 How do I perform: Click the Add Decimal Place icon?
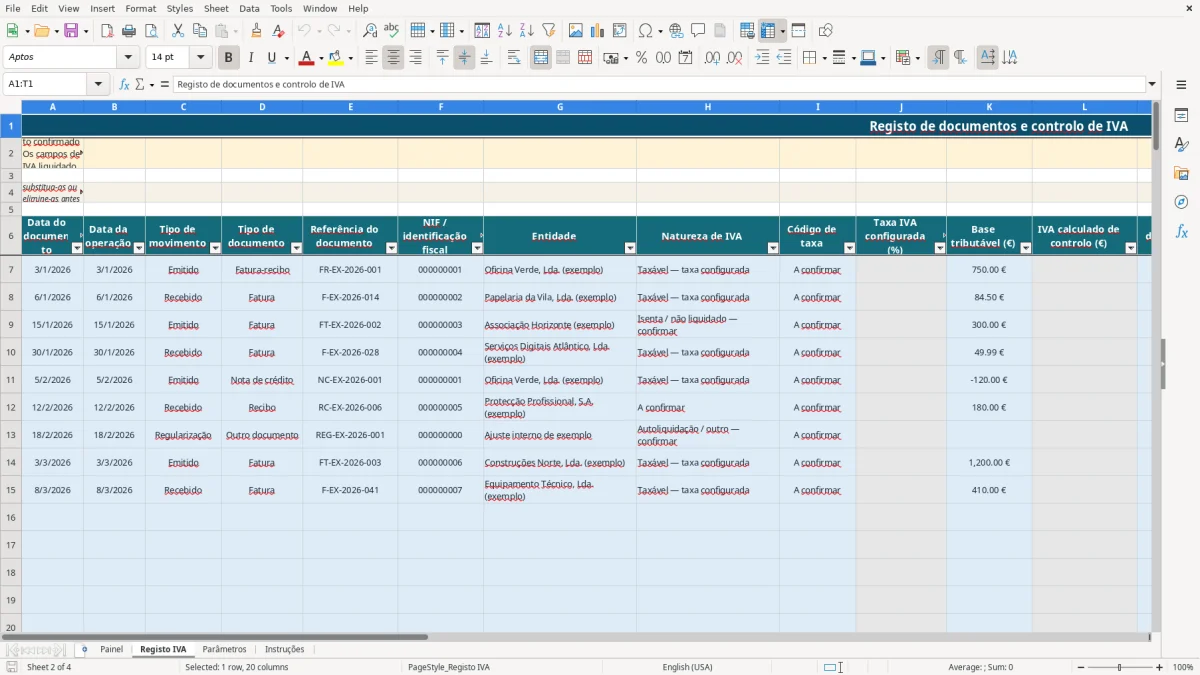pyautogui.click(x=712, y=58)
